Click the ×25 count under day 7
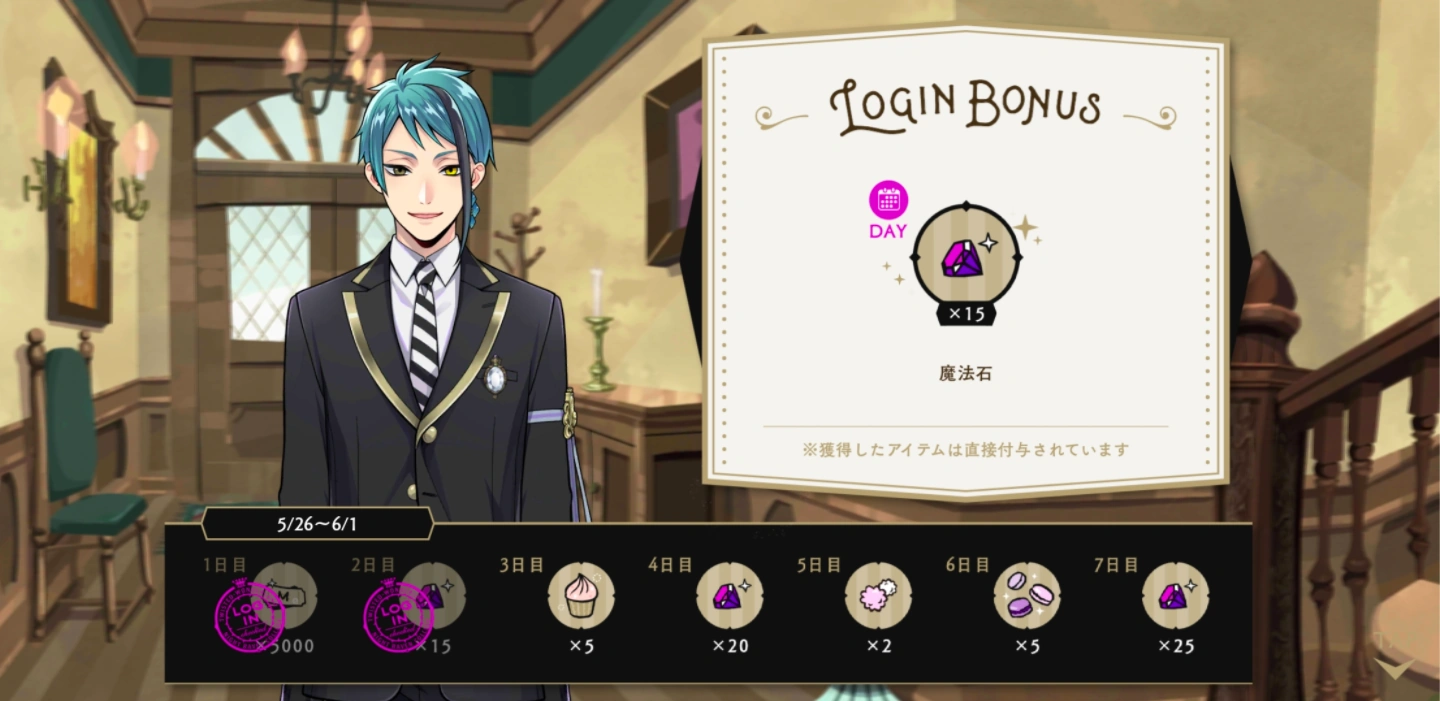 pyautogui.click(x=1176, y=646)
